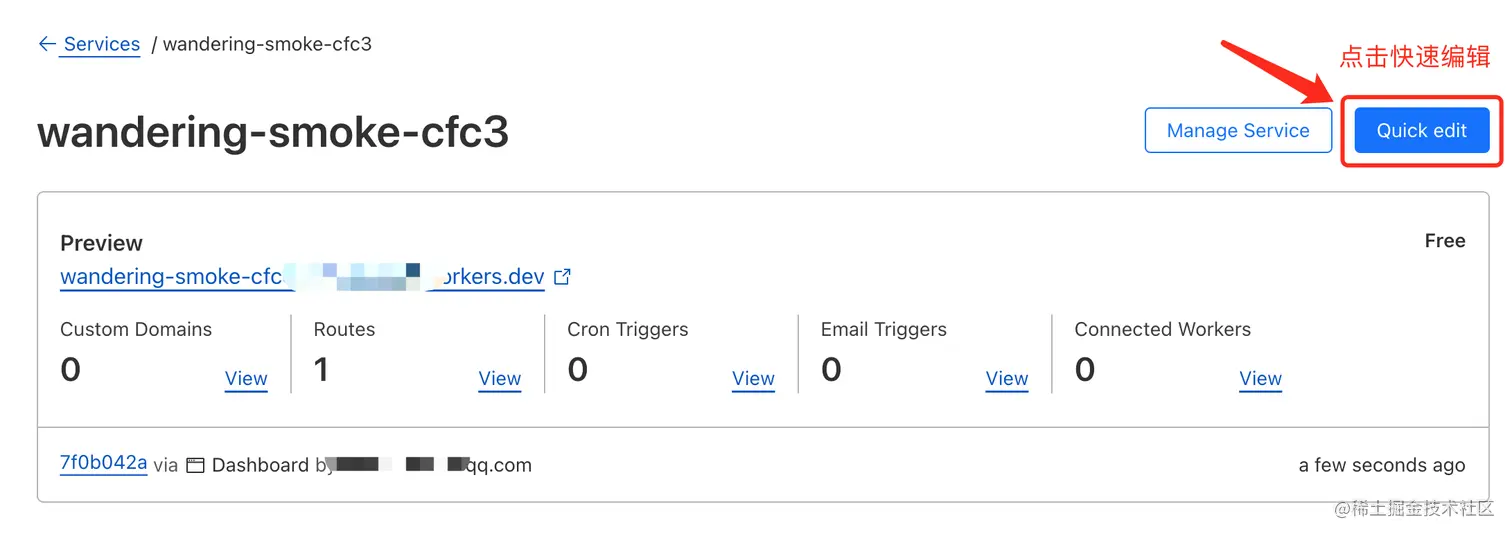View the Connected Workers

pyautogui.click(x=1260, y=379)
